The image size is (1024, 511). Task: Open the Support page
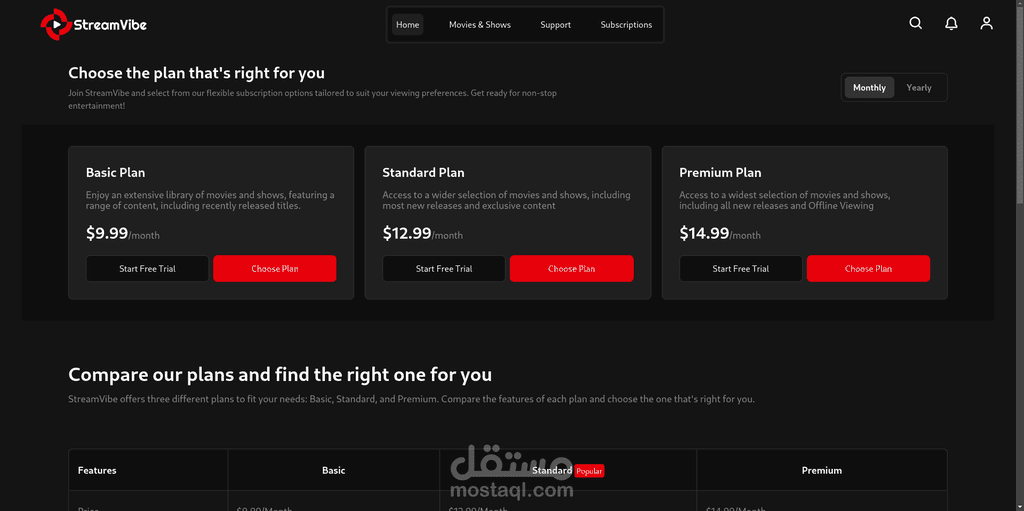556,25
